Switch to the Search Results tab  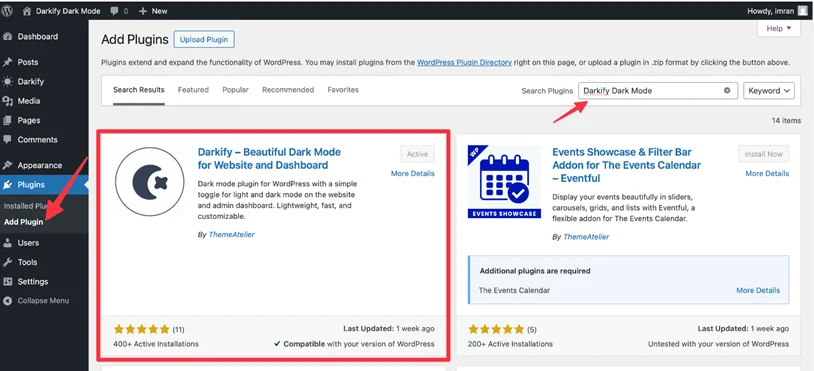point(139,90)
